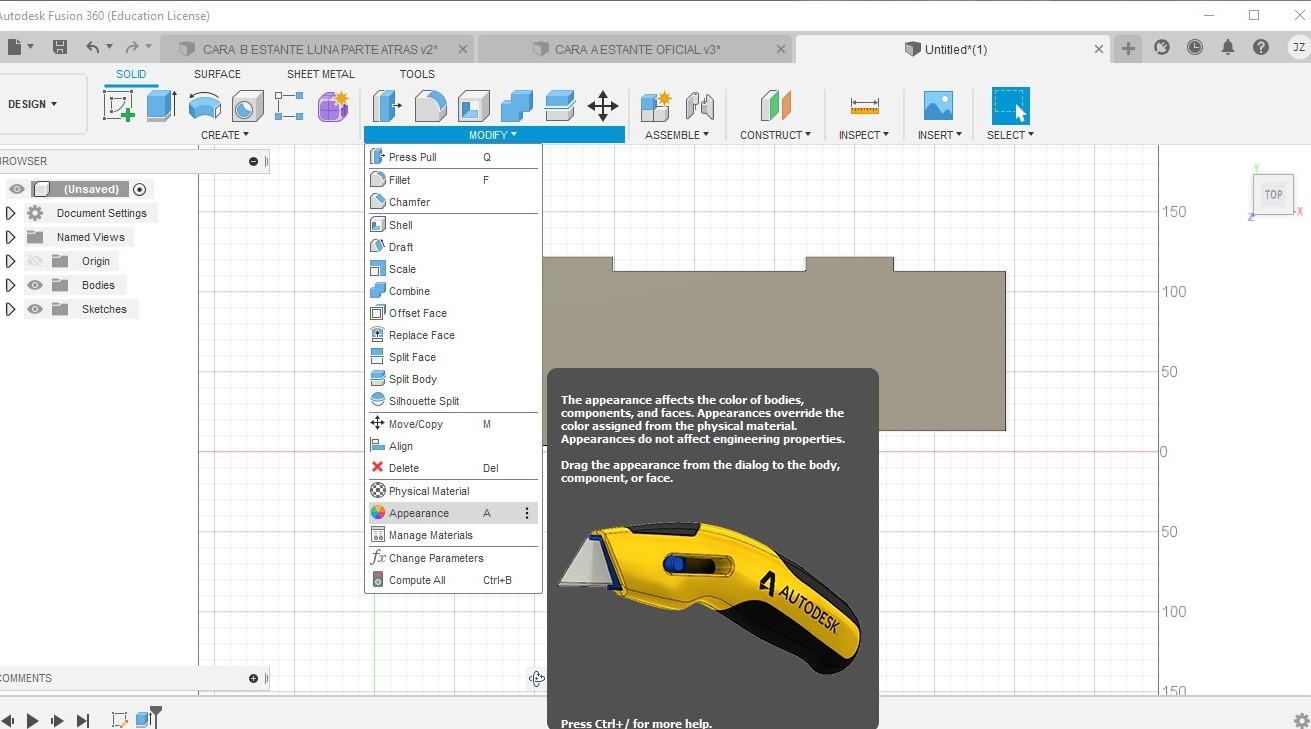Open the INSERT dropdown menu

(940, 135)
